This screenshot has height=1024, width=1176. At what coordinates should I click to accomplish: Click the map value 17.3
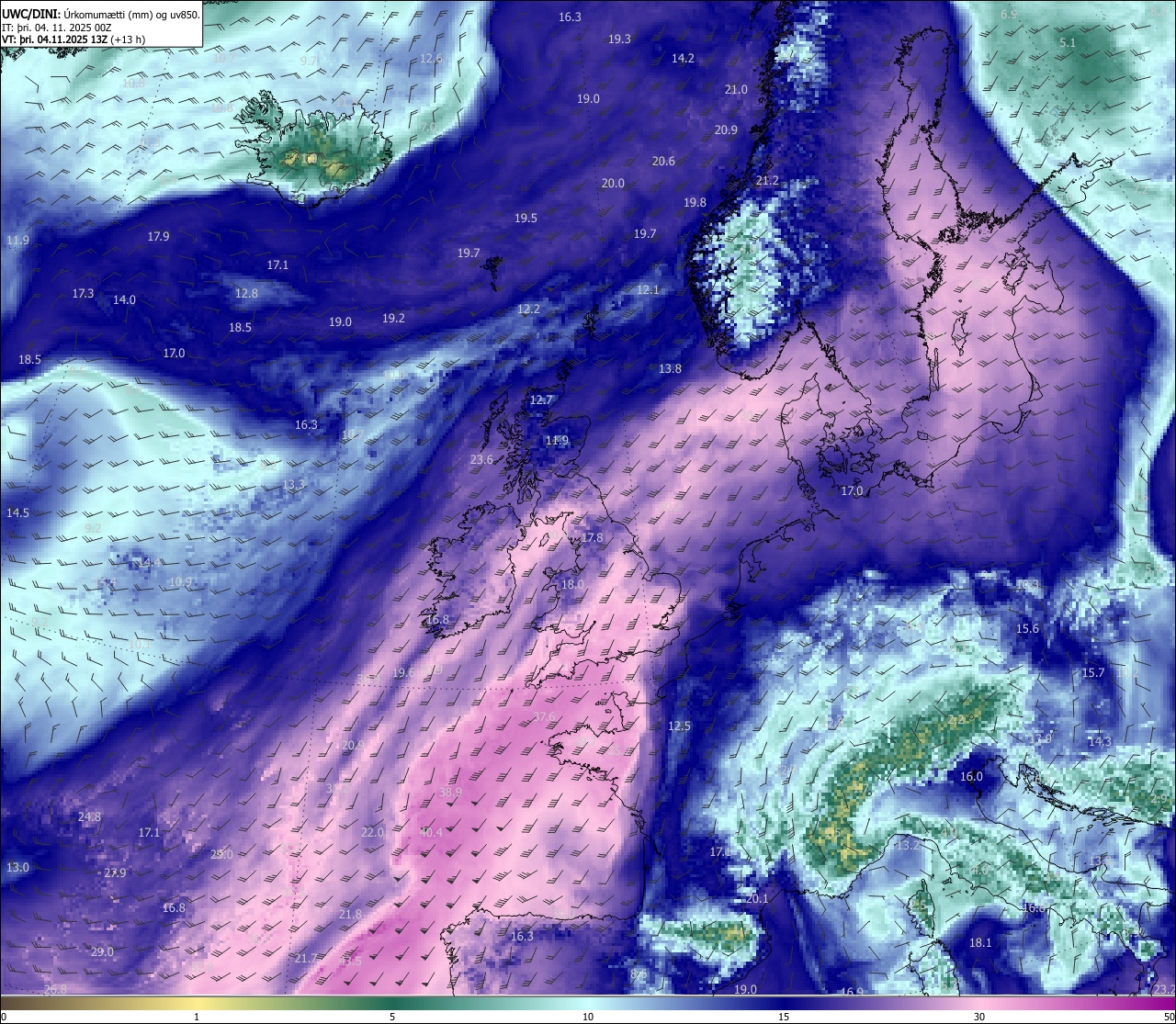[x=83, y=293]
